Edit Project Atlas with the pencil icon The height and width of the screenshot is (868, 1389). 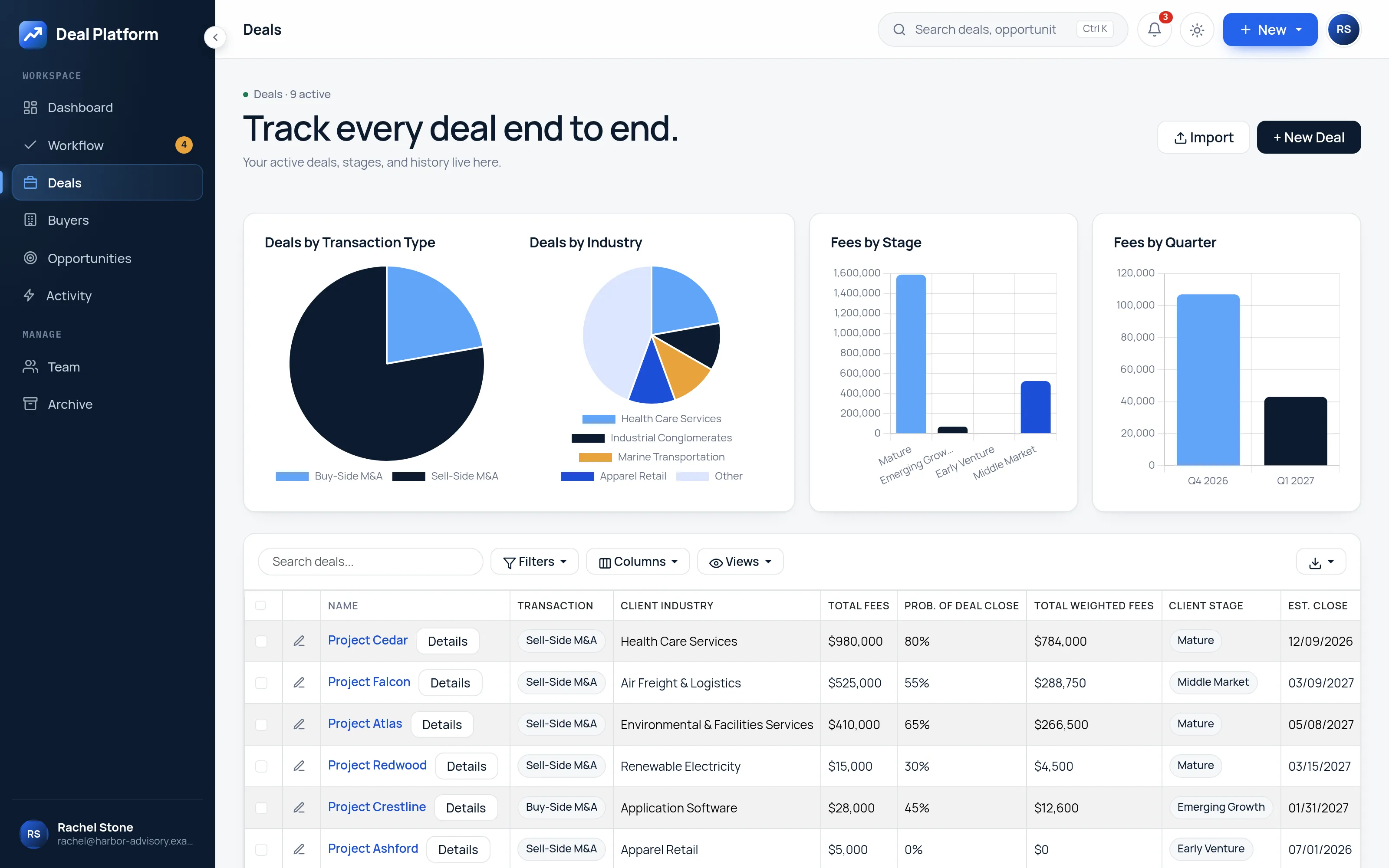tap(299, 724)
